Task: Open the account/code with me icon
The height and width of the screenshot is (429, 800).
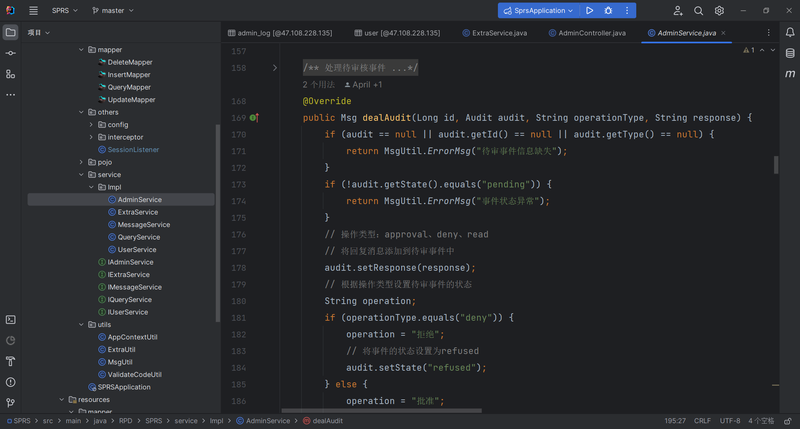Action: coord(678,10)
